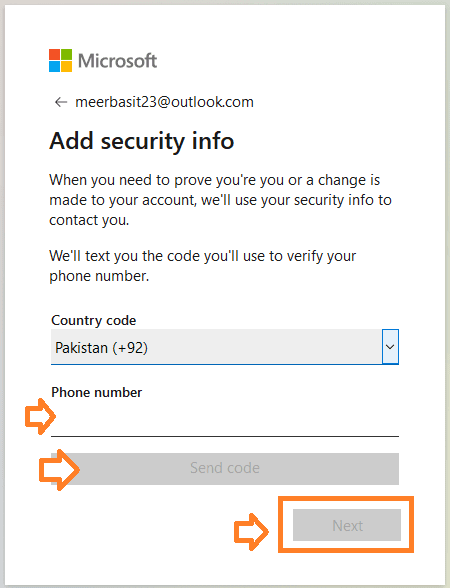Image resolution: width=450 pixels, height=588 pixels.
Task: Select the meerbasit23@outlook.com email text
Action: (x=164, y=102)
